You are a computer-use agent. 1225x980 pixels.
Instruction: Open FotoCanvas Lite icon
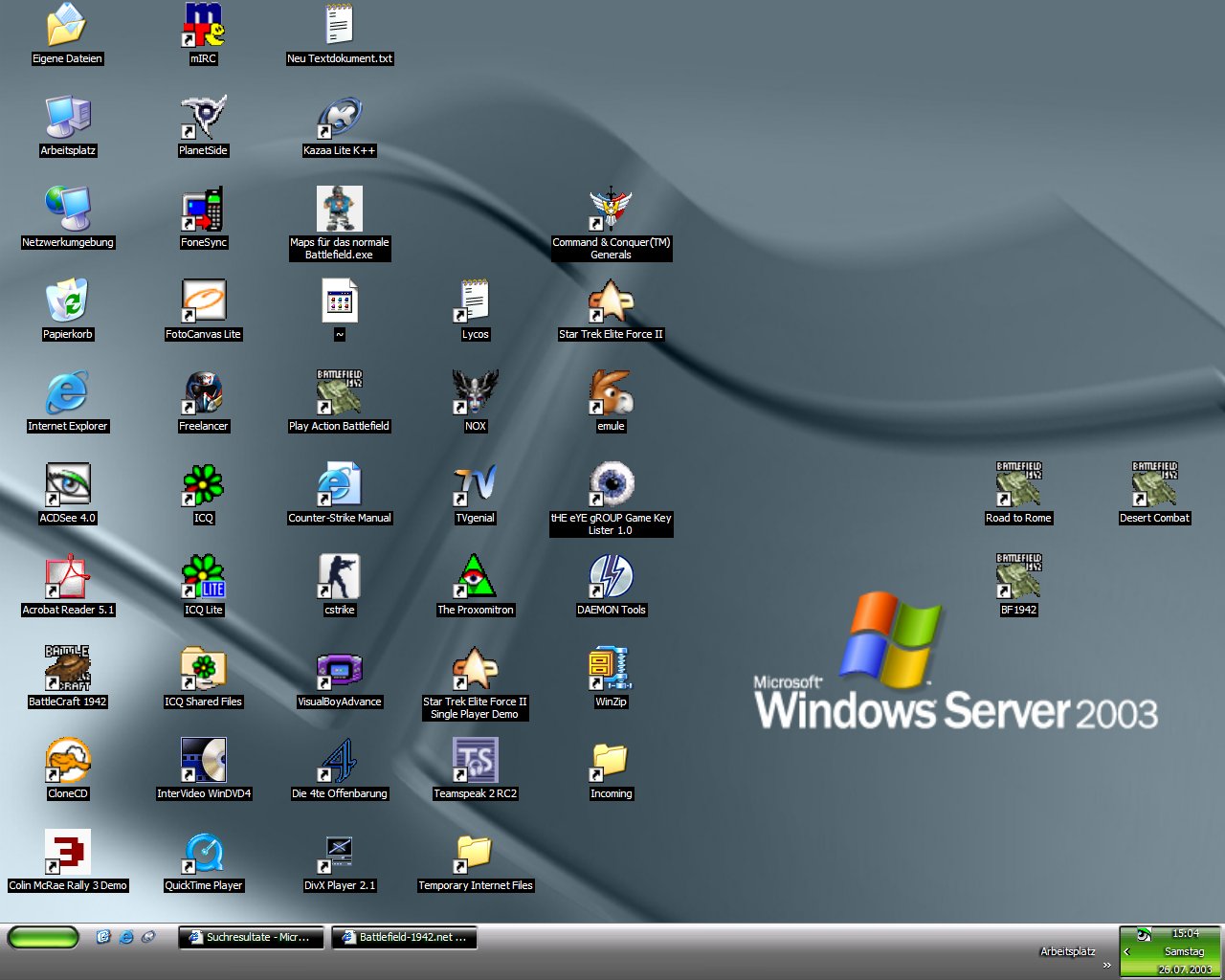pyautogui.click(x=203, y=301)
